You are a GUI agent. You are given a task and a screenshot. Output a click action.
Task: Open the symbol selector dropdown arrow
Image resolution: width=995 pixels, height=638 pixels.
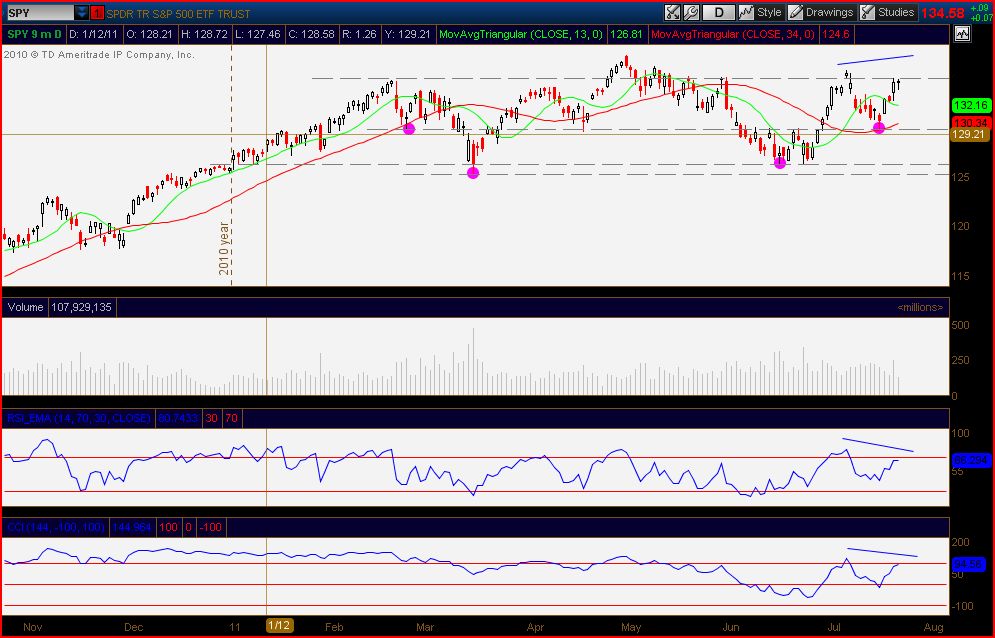click(82, 12)
